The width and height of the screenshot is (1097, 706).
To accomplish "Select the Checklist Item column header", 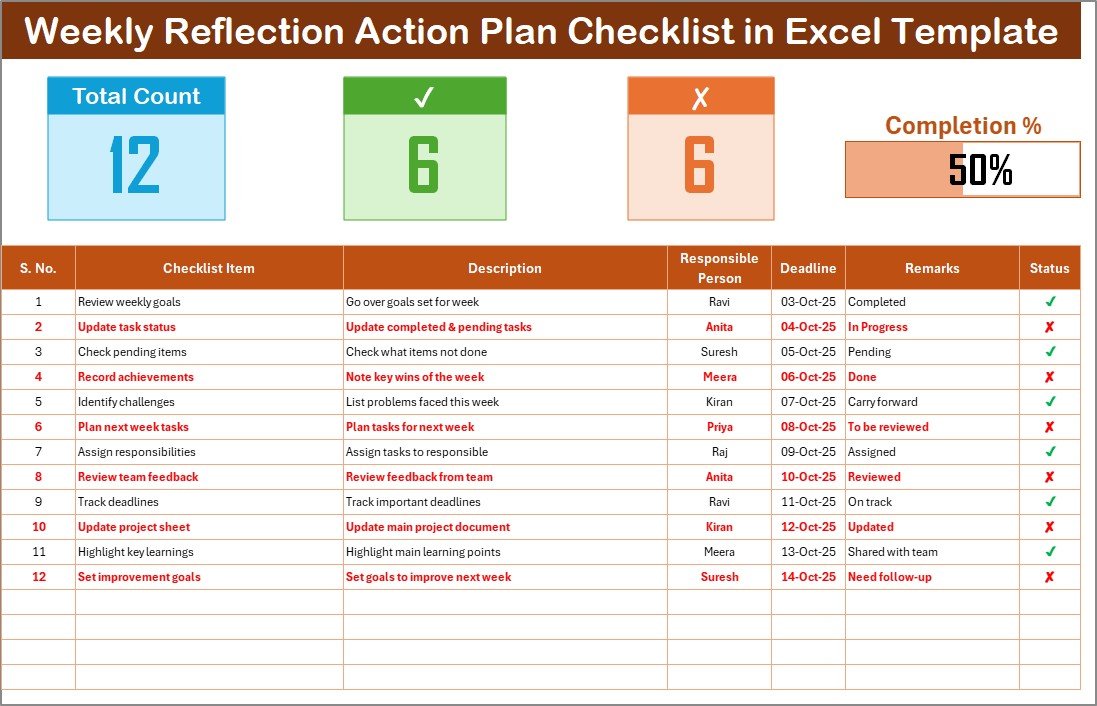I will click(209, 268).
